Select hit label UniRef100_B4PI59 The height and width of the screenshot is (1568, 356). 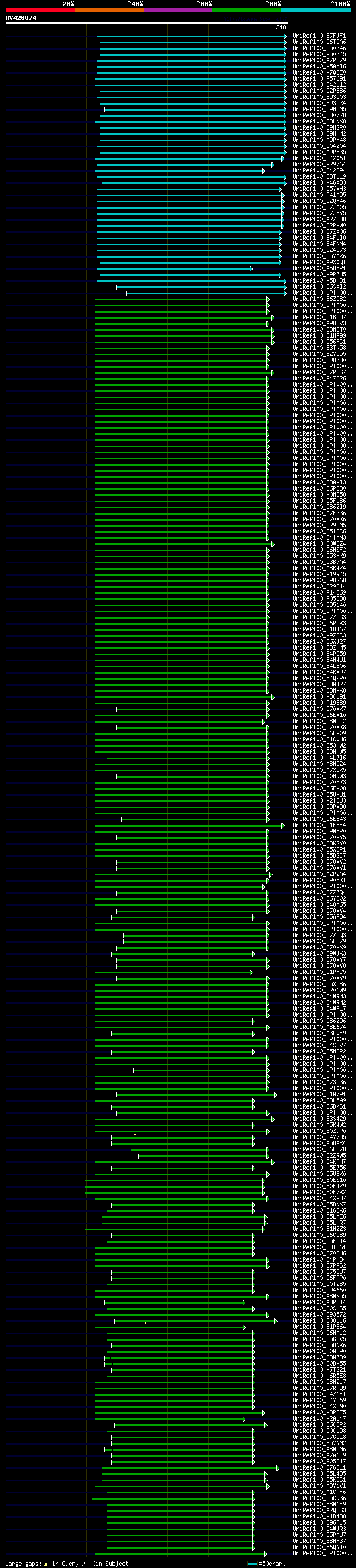point(319,654)
